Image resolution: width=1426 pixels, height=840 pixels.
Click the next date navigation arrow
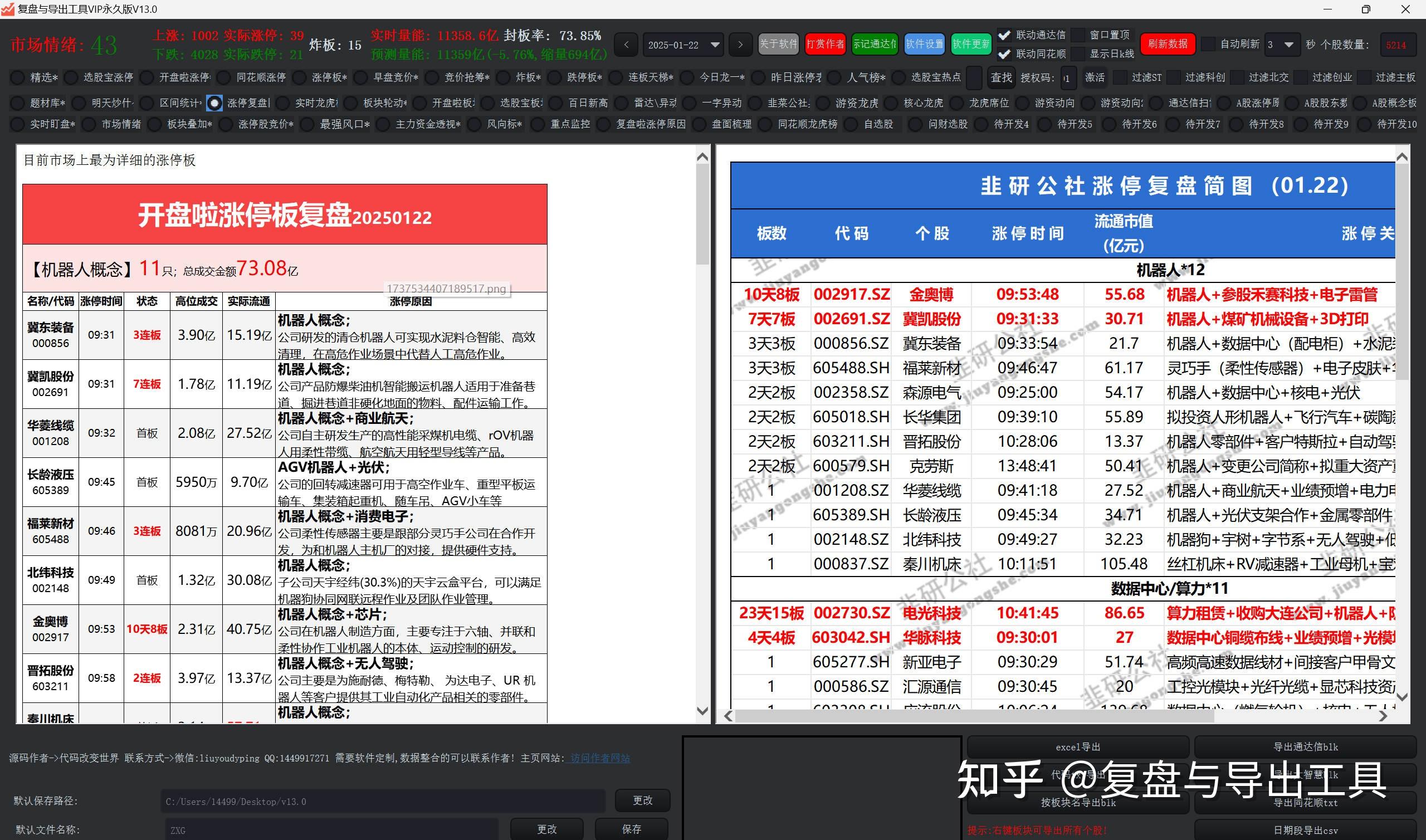pos(741,45)
